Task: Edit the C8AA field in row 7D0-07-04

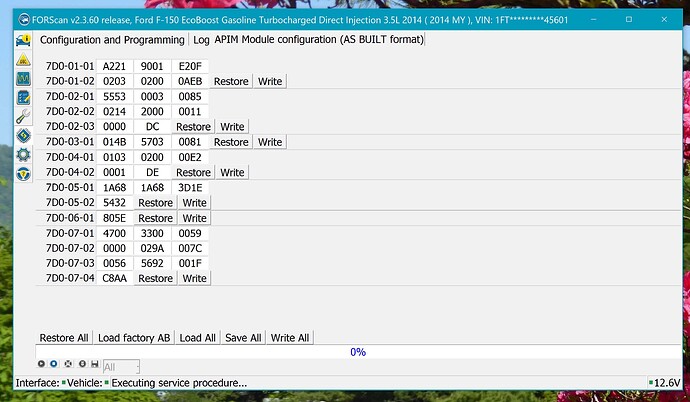Action: (114, 278)
